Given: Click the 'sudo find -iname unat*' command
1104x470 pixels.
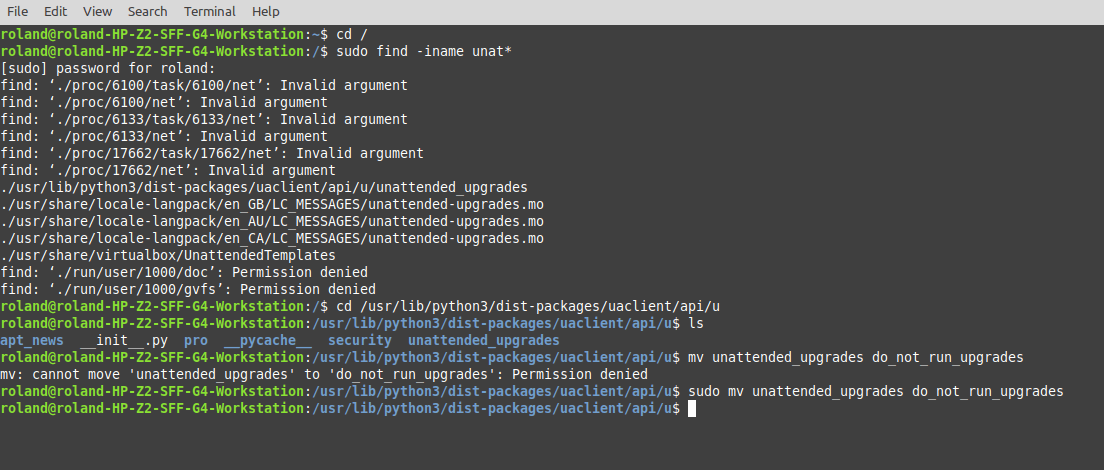Looking at the screenshot, I should coord(424,51).
